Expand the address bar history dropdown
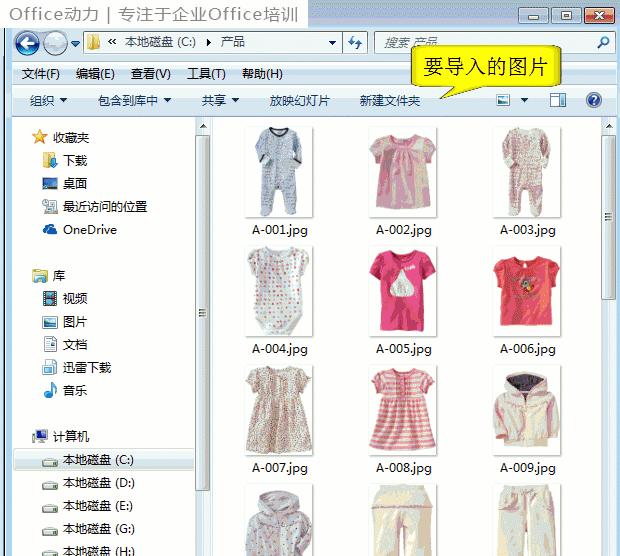 click(333, 42)
